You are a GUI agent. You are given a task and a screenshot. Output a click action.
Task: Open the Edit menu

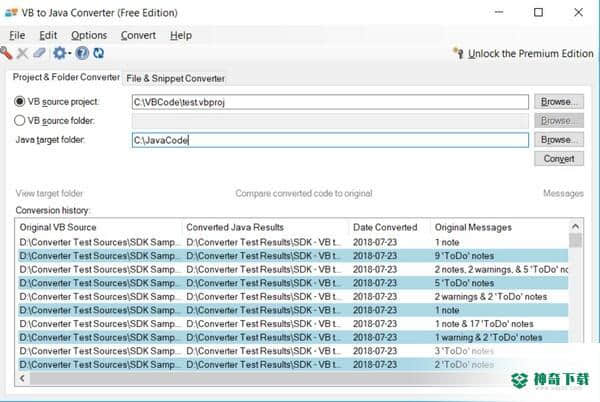click(x=48, y=35)
